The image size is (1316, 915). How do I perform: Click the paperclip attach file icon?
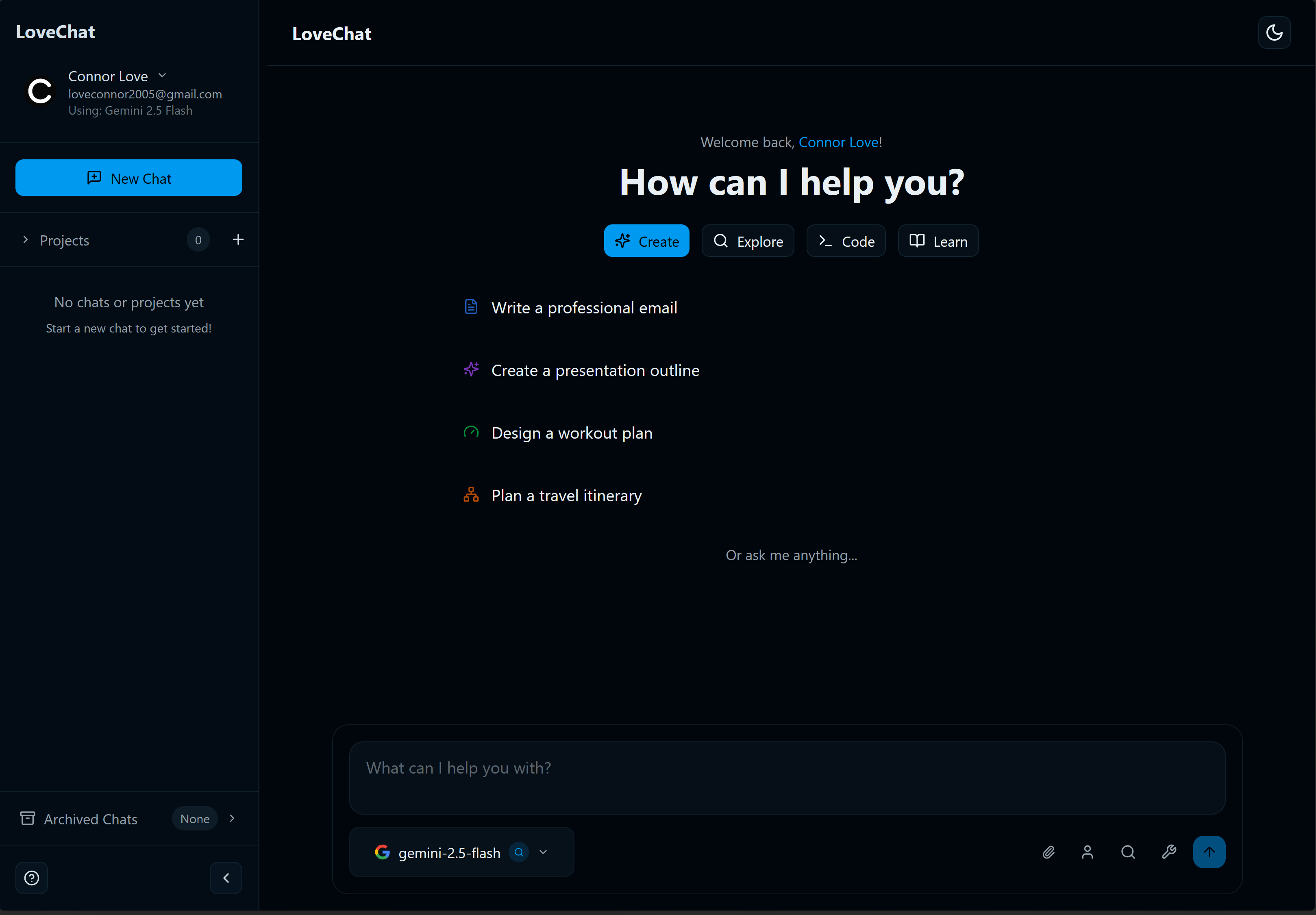(x=1048, y=852)
